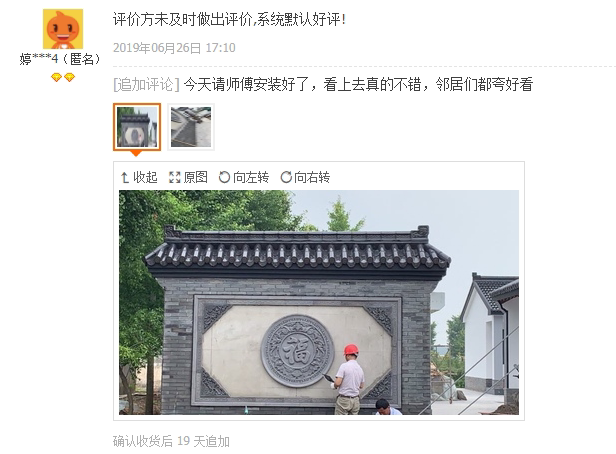Select the first thumbnail of the wall
The image size is (616, 454).
pos(137,127)
